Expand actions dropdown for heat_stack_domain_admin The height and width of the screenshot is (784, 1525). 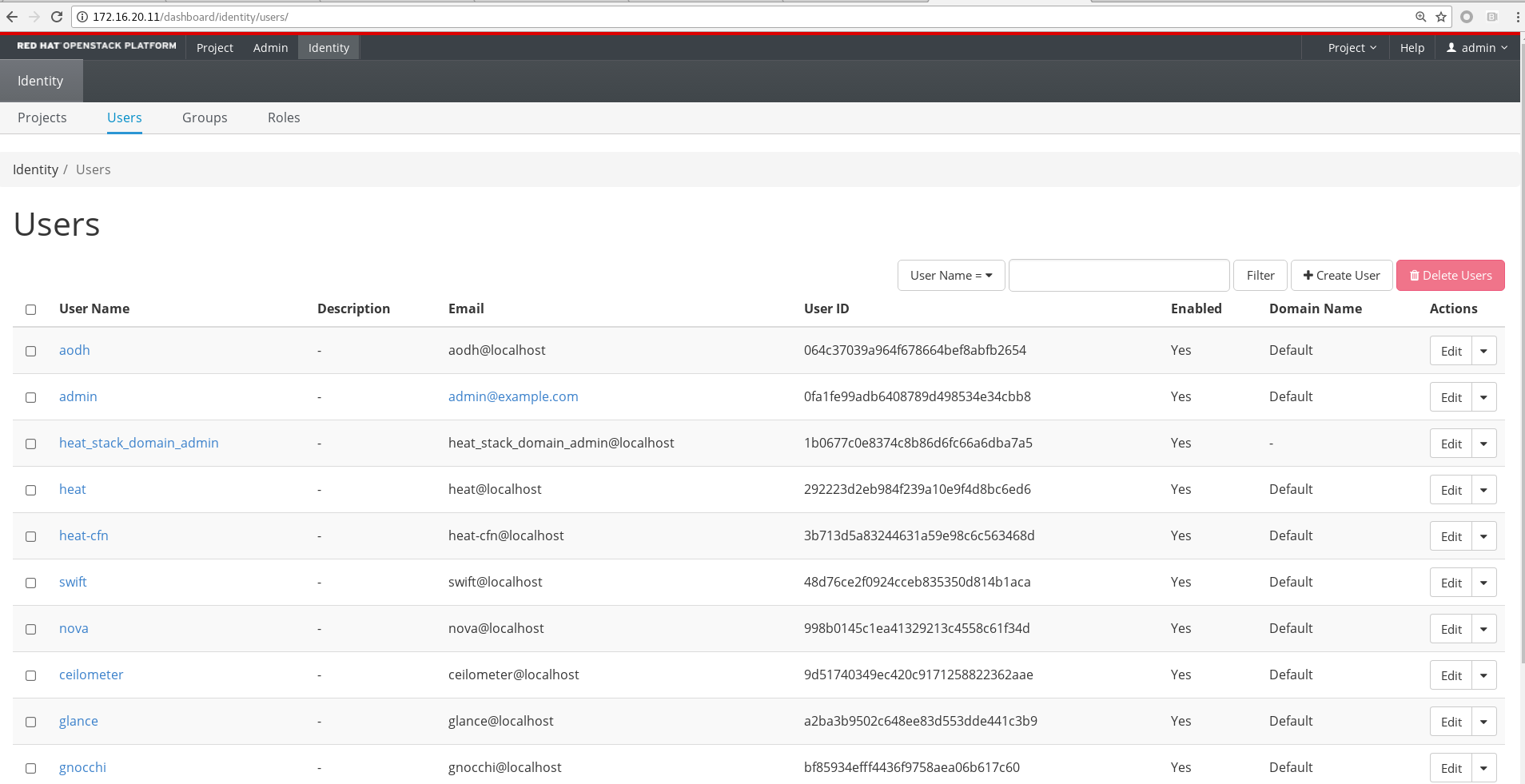(1483, 444)
